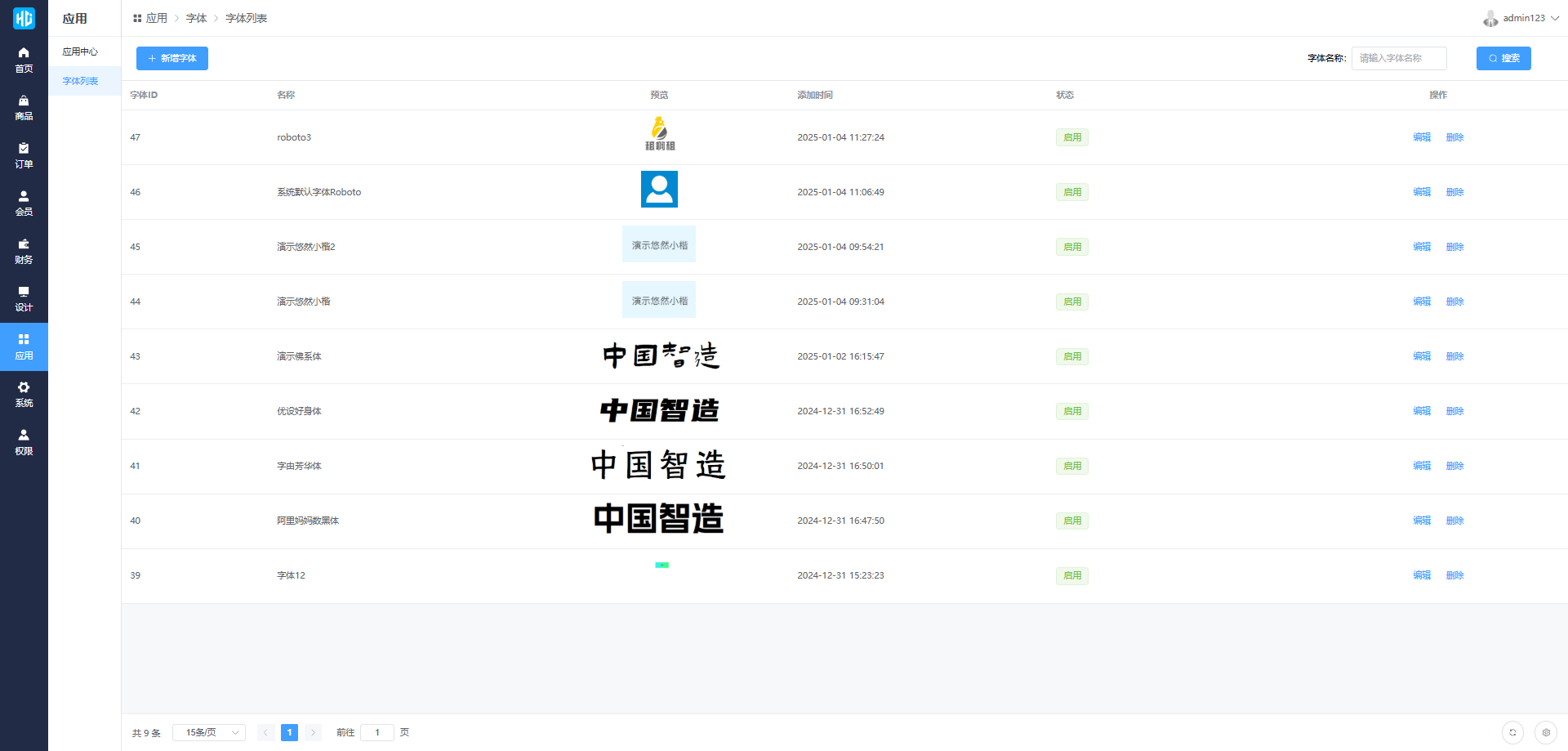Image resolution: width=1568 pixels, height=751 pixels.
Task: Open 会员 members section
Action: pyautogui.click(x=24, y=203)
